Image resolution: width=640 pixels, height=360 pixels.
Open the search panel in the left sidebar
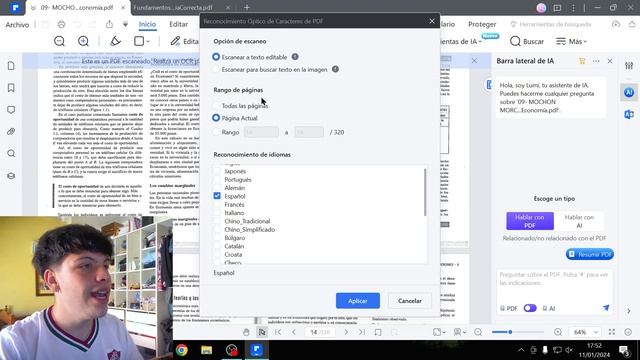11,153
